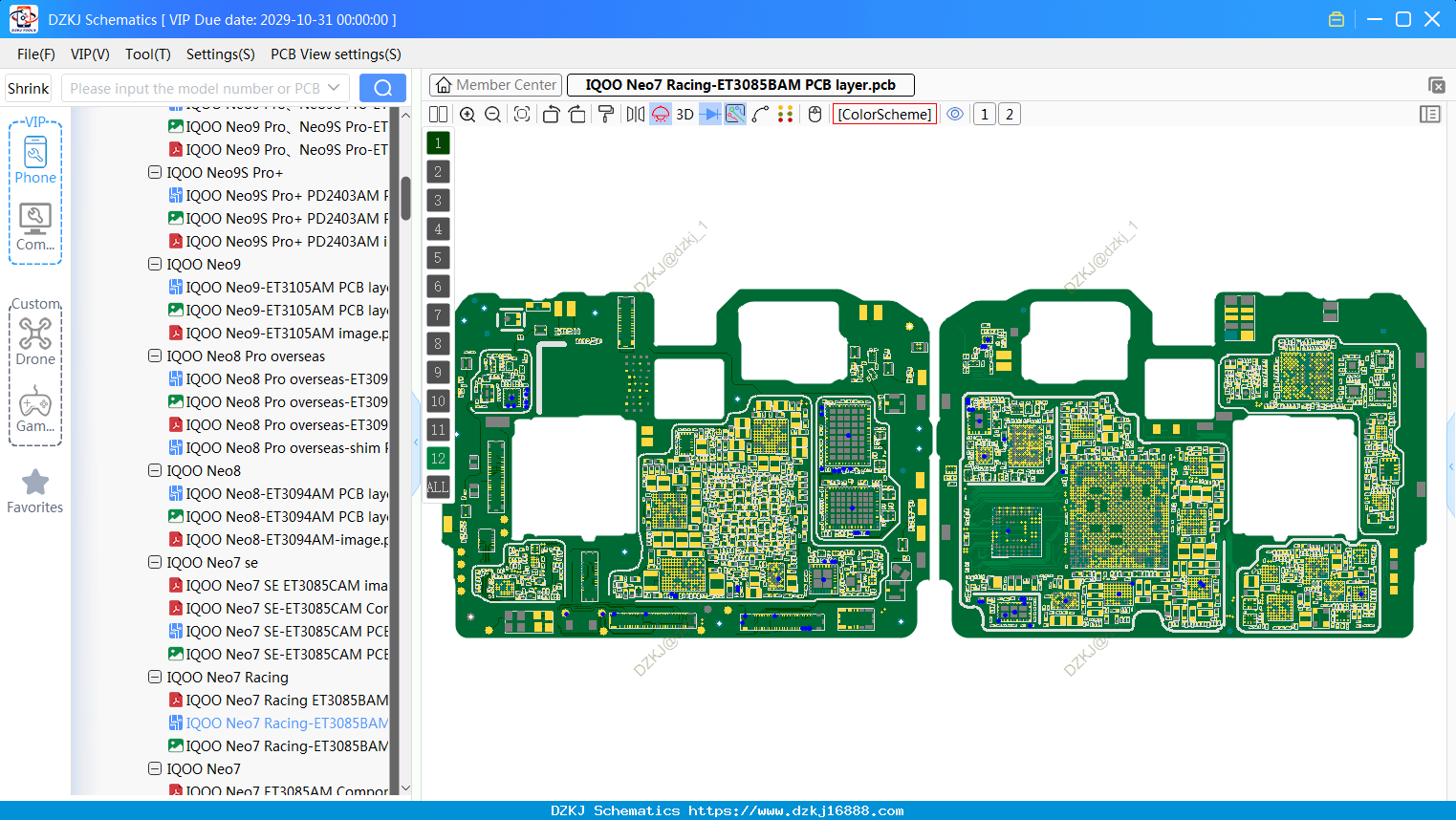This screenshot has width=1456, height=820.
Task: Click the mouse settings icon
Action: coord(815,115)
